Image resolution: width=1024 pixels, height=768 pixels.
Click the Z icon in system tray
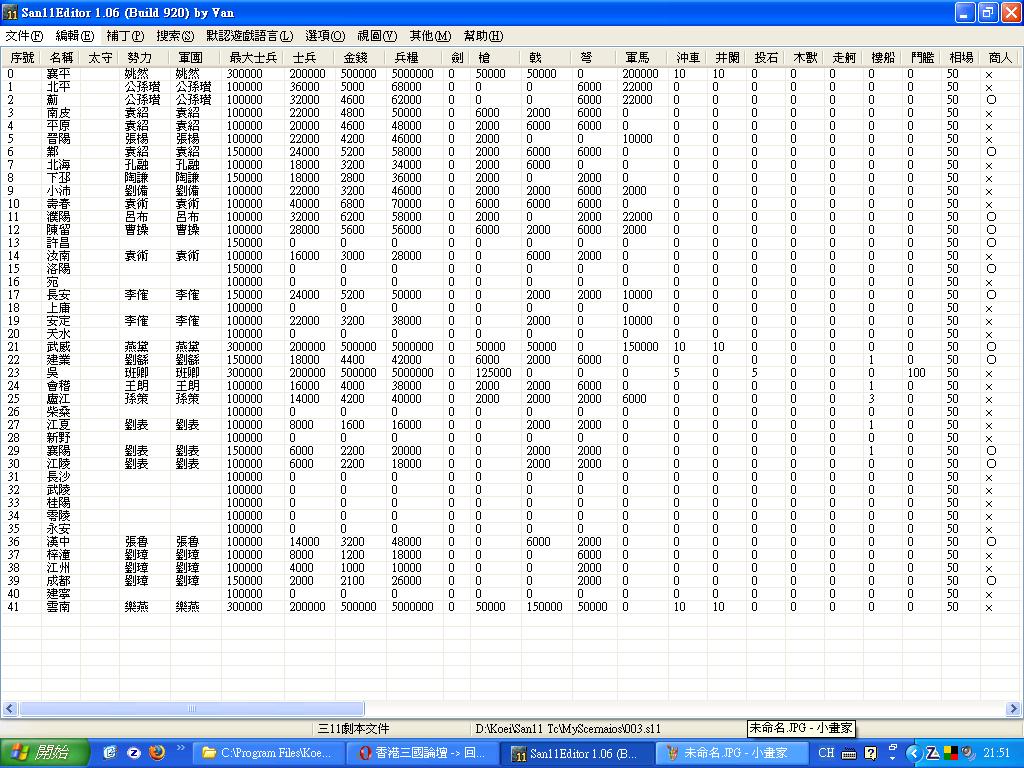click(x=932, y=753)
